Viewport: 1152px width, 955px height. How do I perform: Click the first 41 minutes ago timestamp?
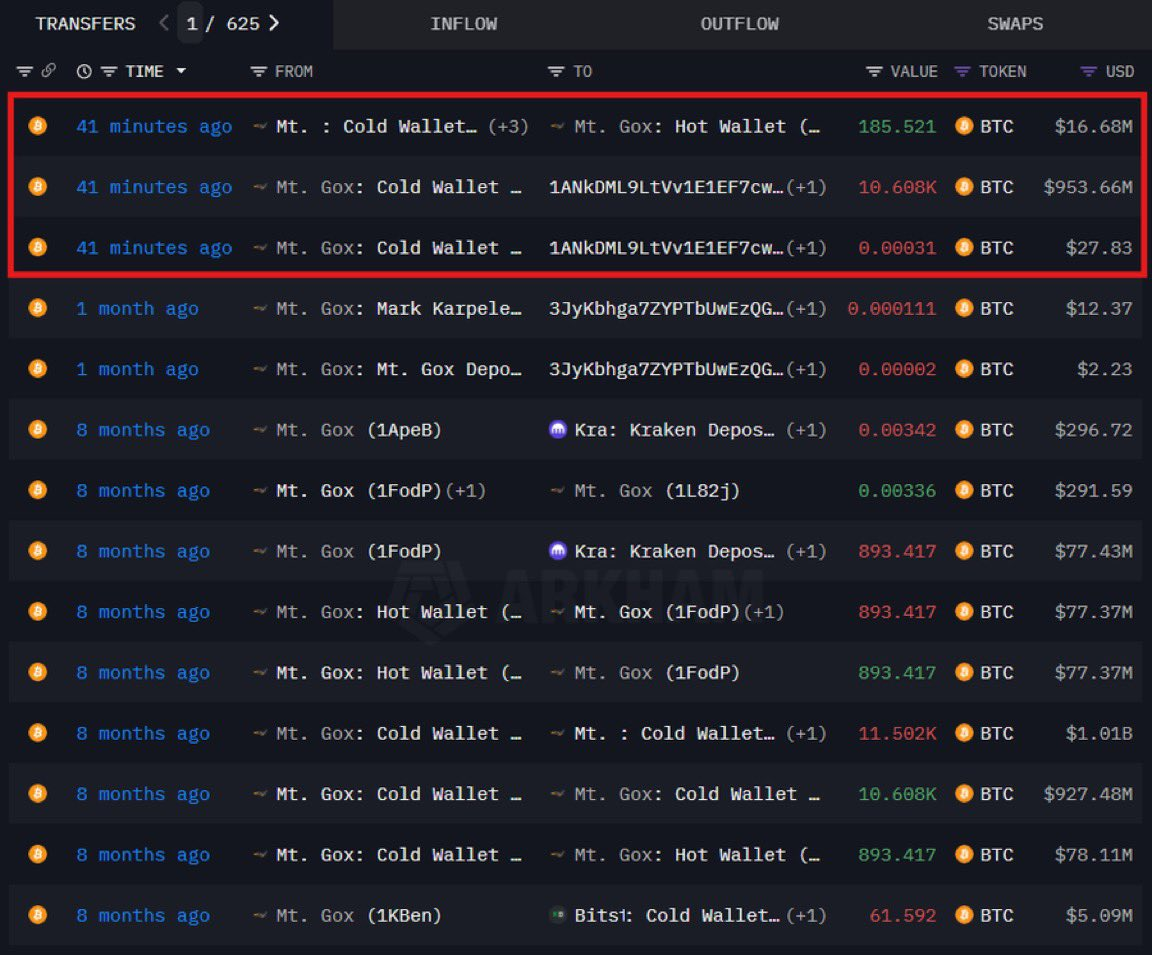pos(154,127)
